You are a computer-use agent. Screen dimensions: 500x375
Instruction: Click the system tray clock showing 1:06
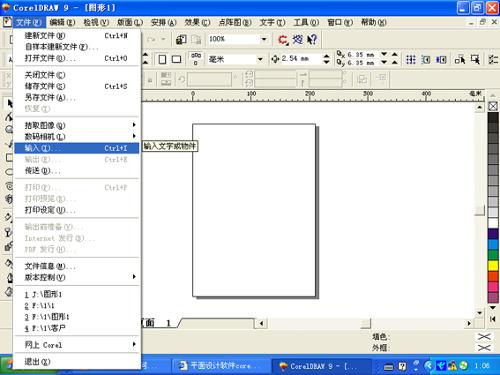pos(482,366)
